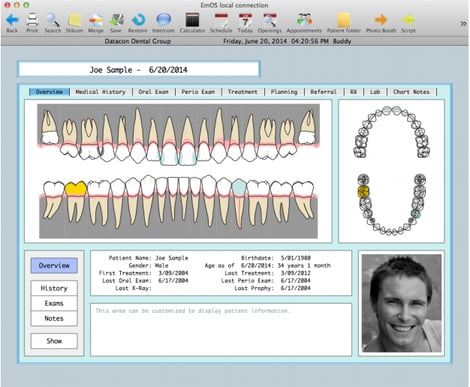Click the History side button
This screenshot has width=470, height=387.
click(54, 288)
